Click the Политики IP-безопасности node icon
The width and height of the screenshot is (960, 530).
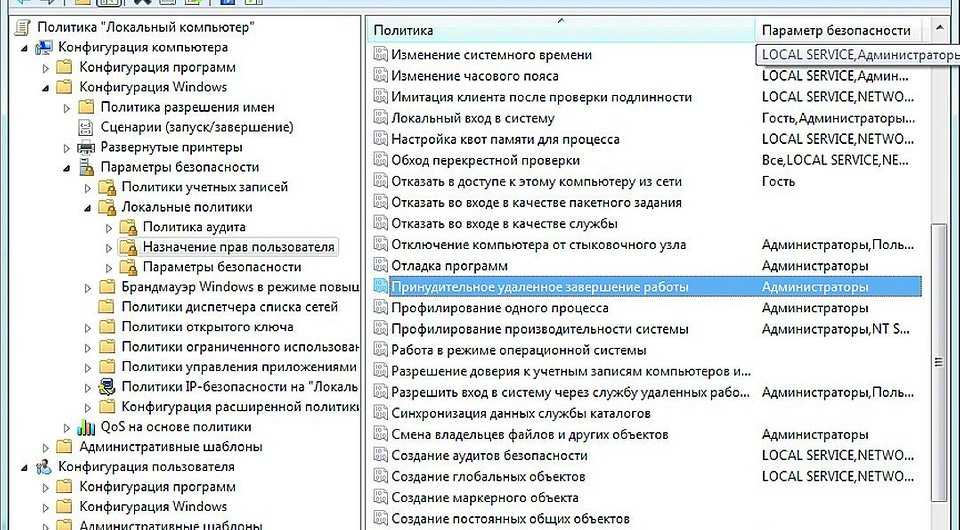106,387
